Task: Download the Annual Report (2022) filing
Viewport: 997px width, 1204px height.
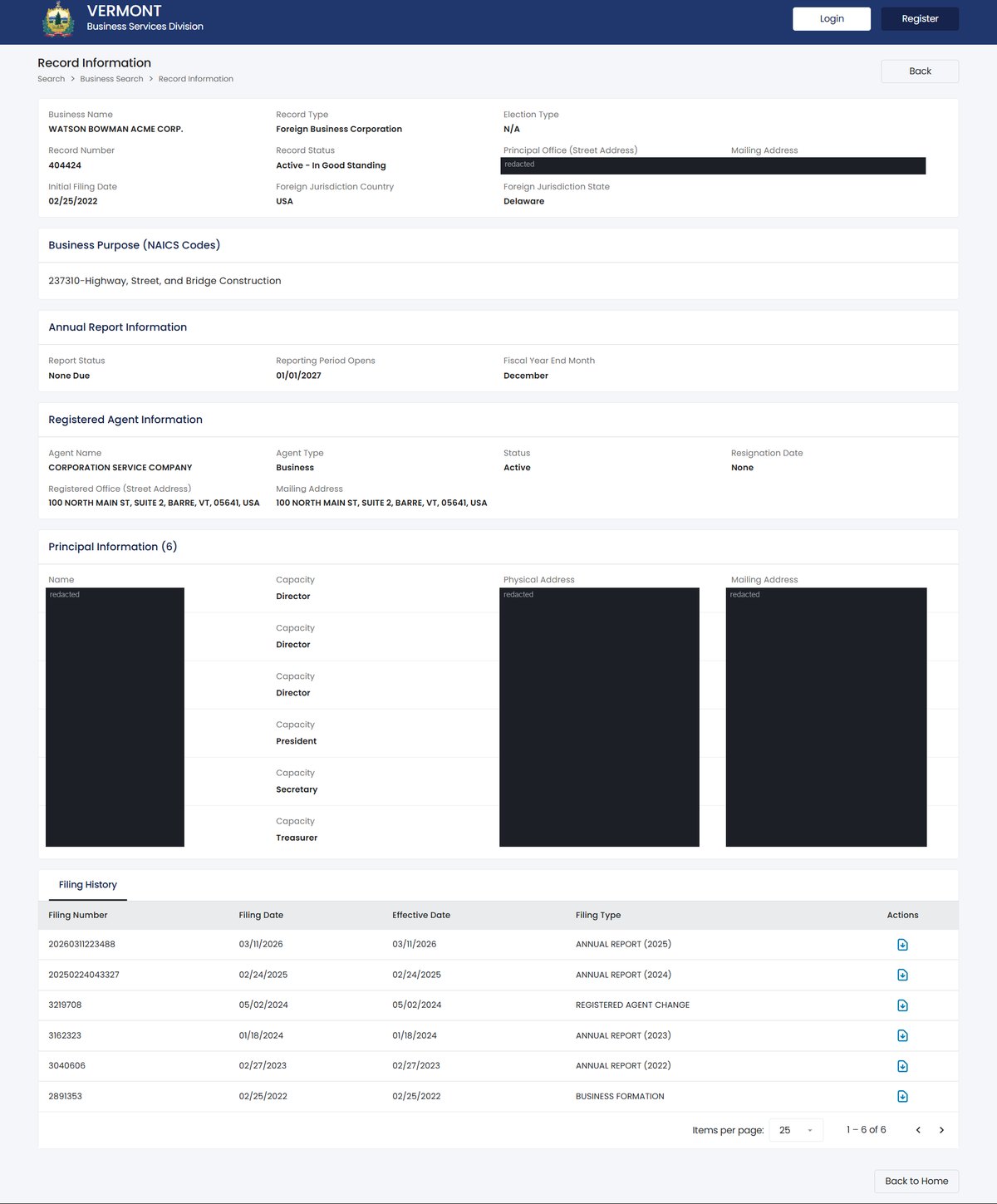Action: click(902, 1066)
